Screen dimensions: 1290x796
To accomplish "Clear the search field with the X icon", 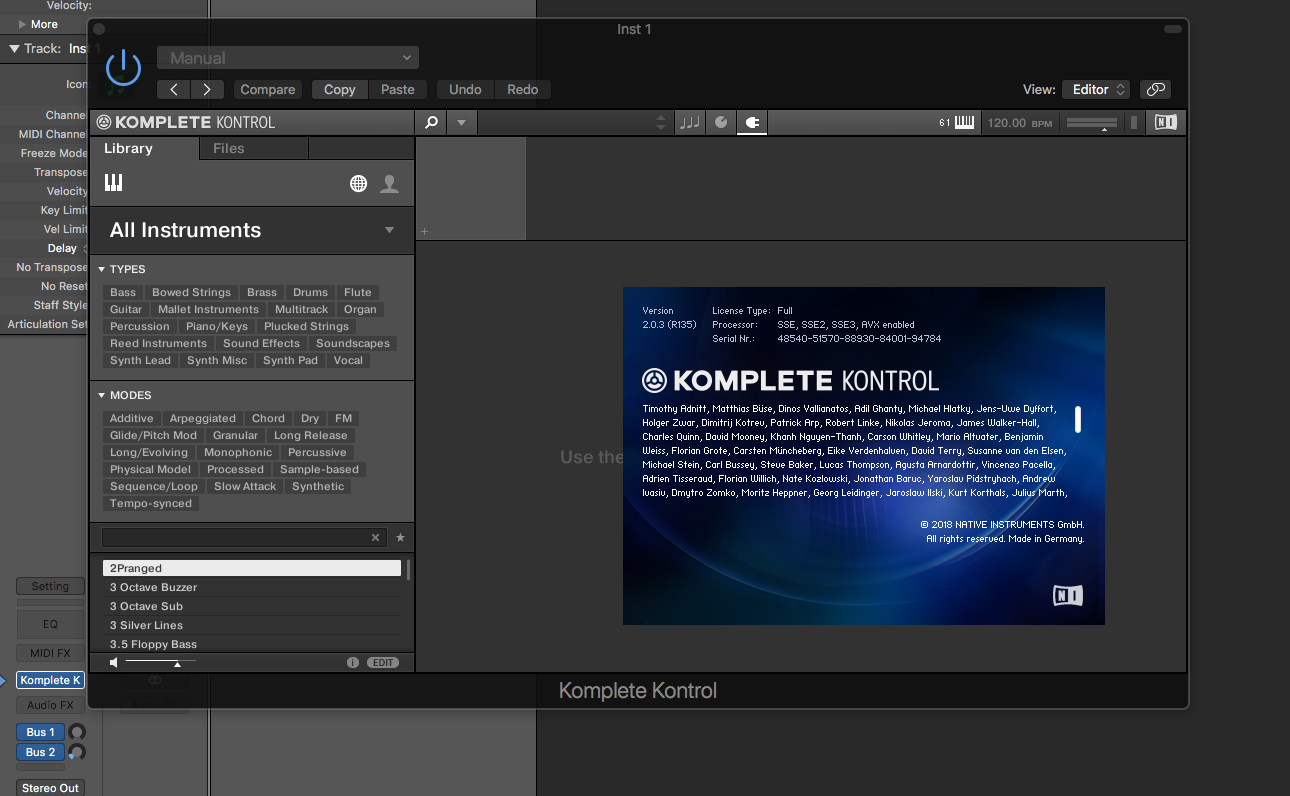I will (376, 537).
